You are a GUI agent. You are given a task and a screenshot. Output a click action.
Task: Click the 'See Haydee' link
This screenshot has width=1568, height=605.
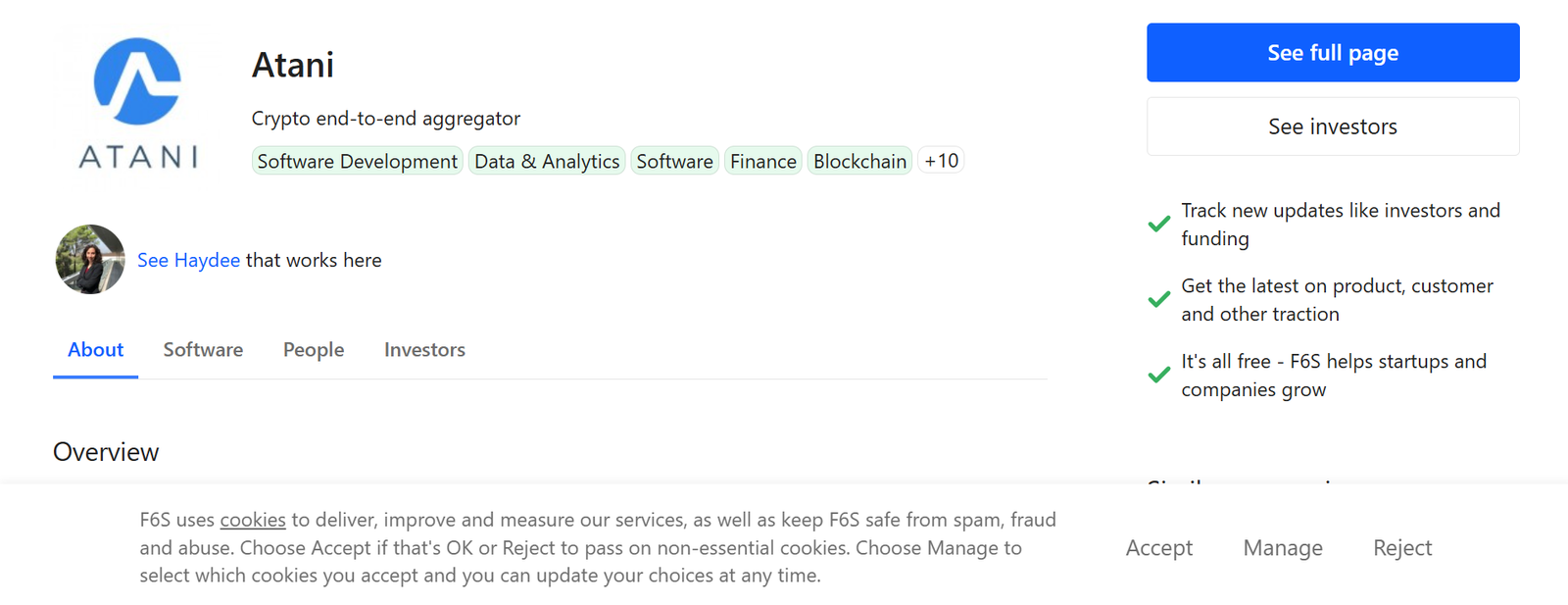pos(188,260)
